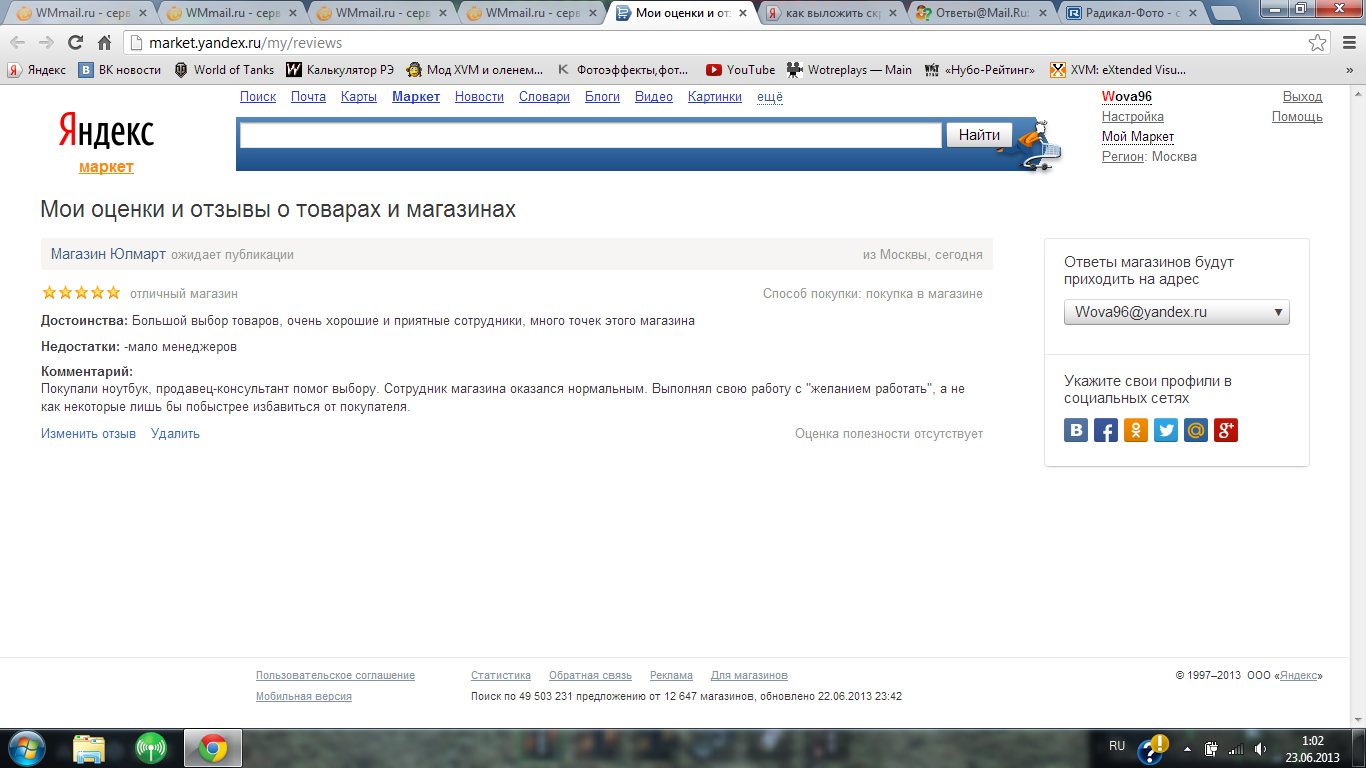The width and height of the screenshot is (1366, 768).
Task: Click the Выход logout link
Action: [1302, 97]
